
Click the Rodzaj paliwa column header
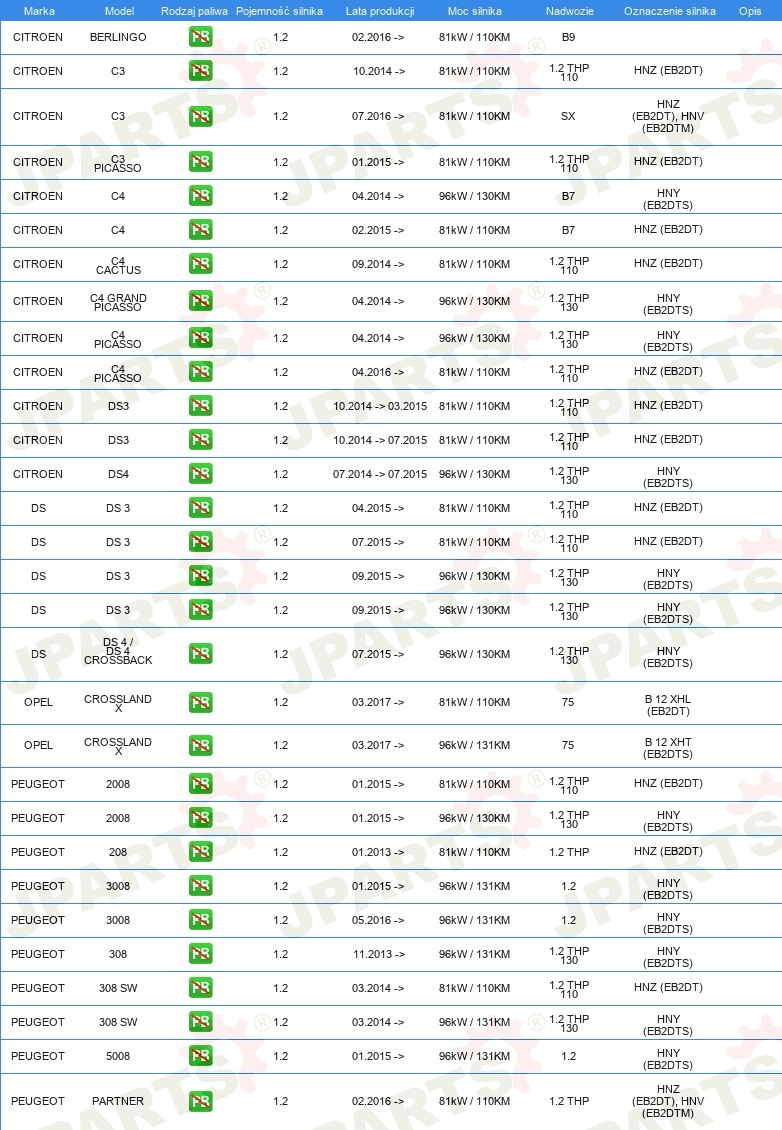point(194,11)
